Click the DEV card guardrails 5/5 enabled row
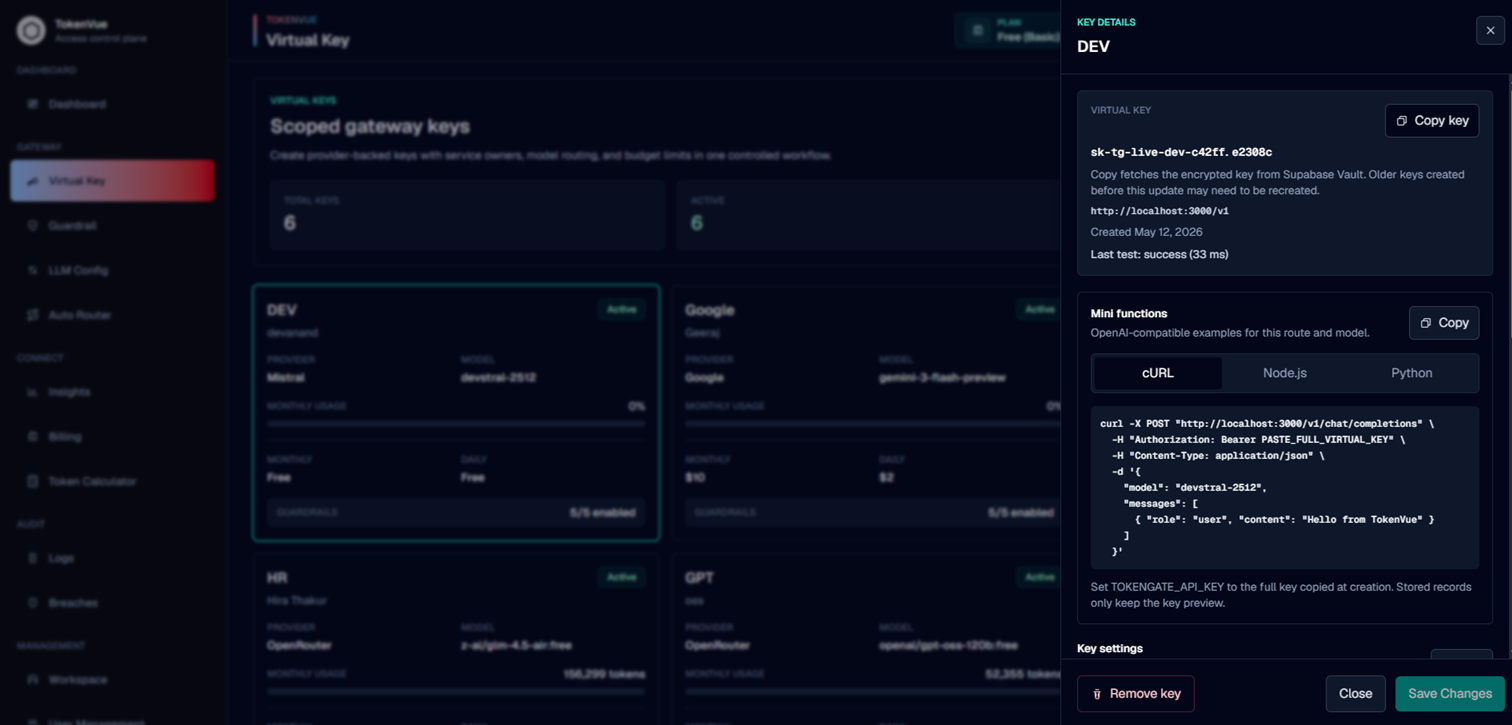This screenshot has width=1512, height=725. [x=456, y=512]
